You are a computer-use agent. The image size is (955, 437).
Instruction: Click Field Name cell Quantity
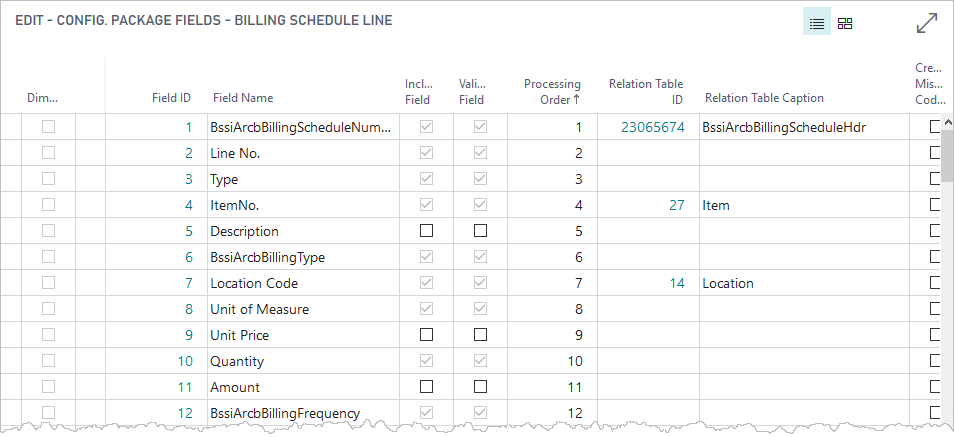(236, 361)
